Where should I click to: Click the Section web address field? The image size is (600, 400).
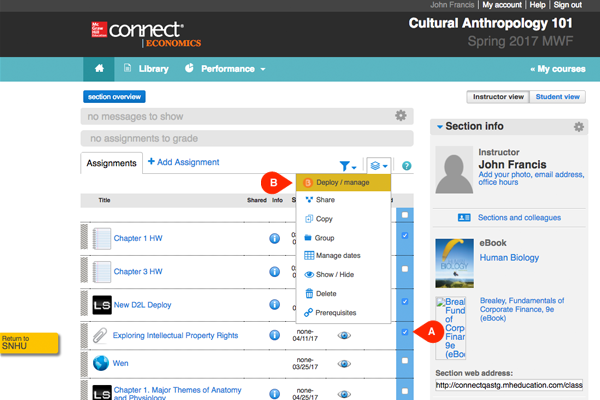click(x=510, y=384)
